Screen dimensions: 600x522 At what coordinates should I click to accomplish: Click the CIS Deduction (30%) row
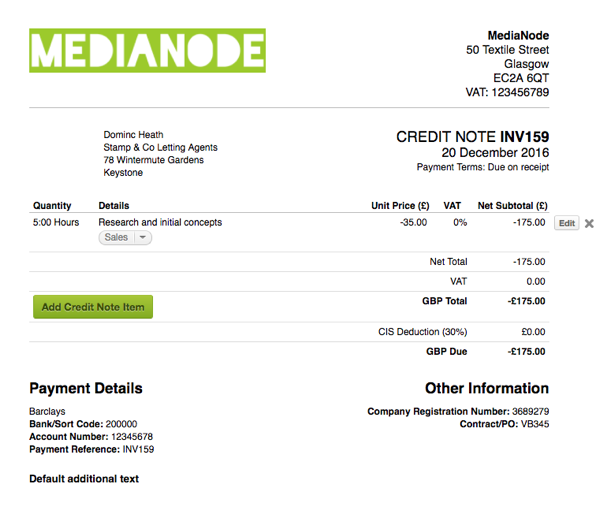point(422,332)
